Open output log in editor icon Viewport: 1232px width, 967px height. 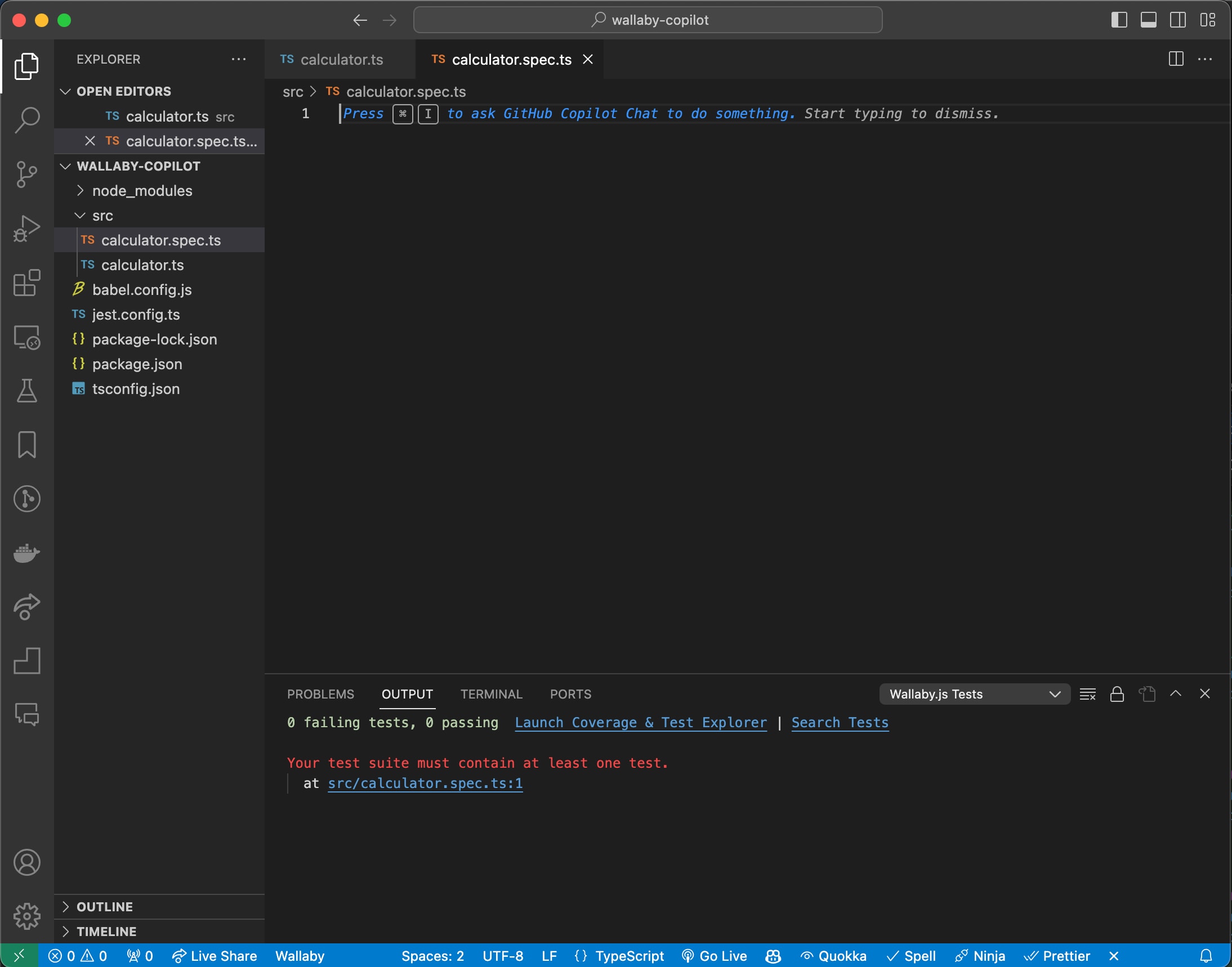coord(1147,694)
